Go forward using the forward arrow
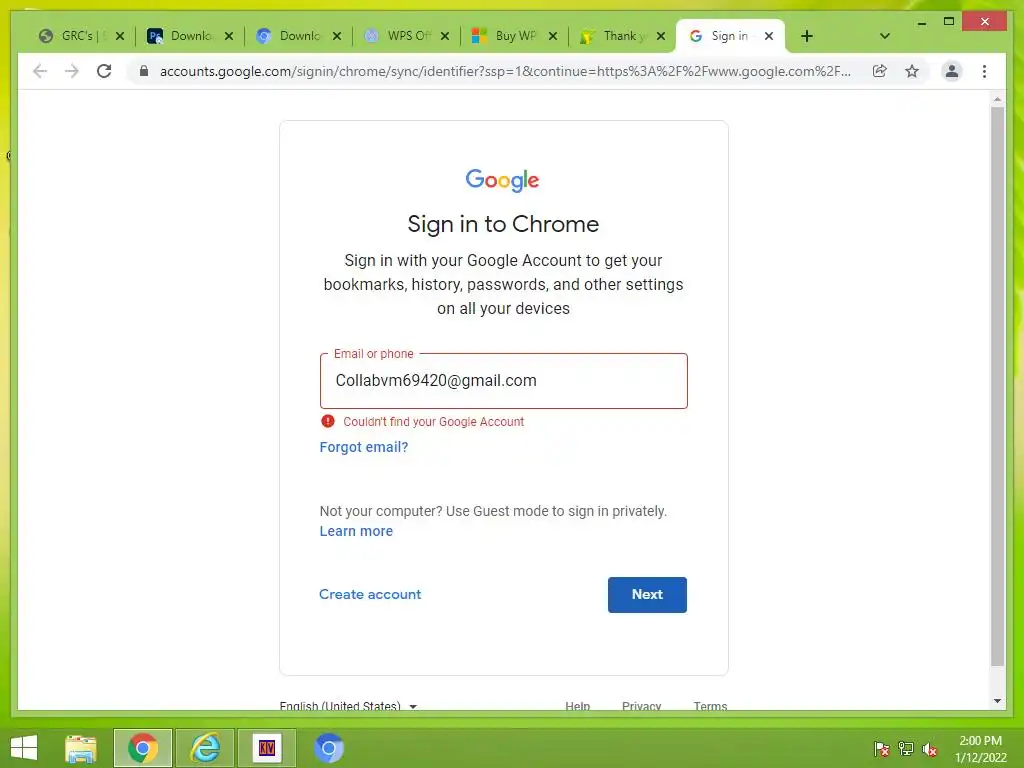Viewport: 1024px width, 768px height. pyautogui.click(x=72, y=71)
